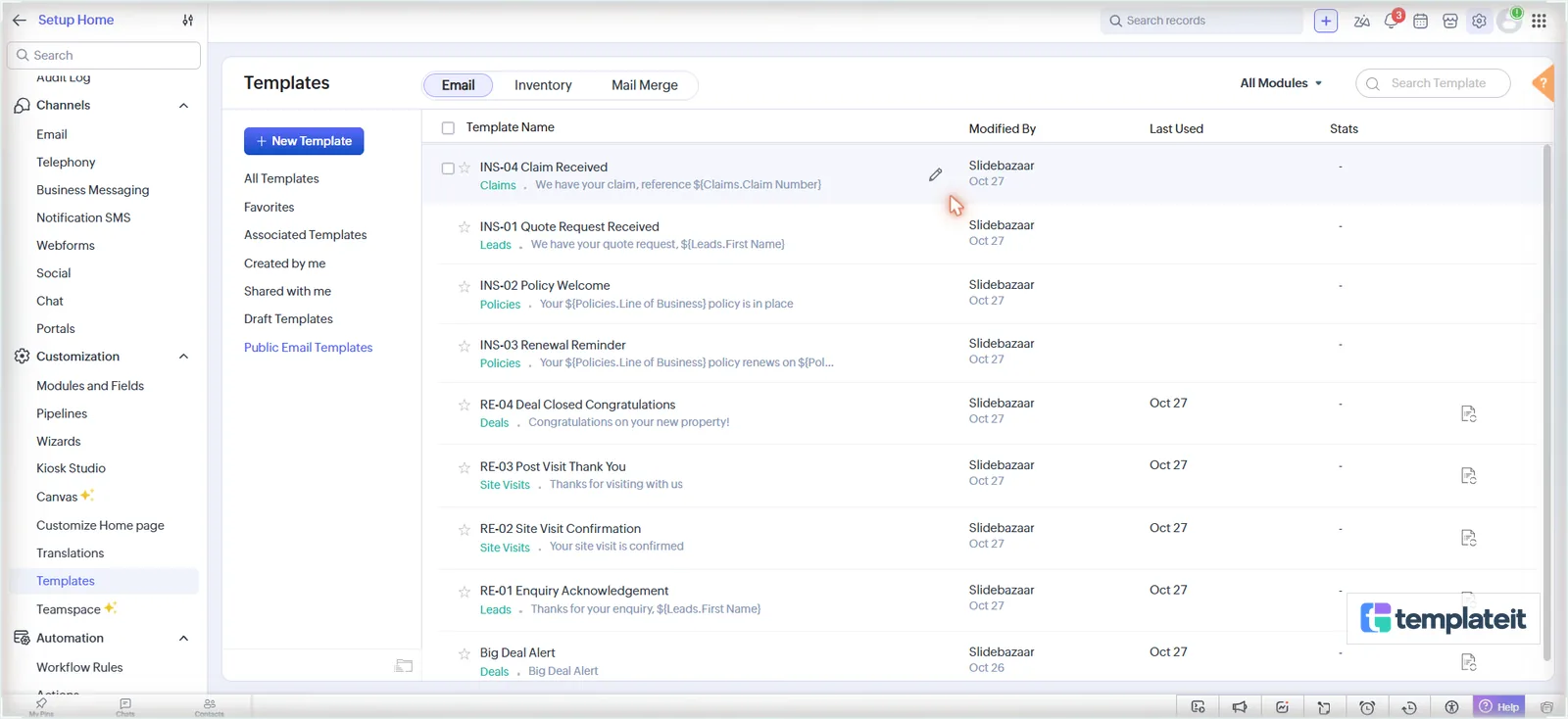Go back via the Setup Home link
The width and height of the screenshot is (1568, 719).
pos(75,20)
